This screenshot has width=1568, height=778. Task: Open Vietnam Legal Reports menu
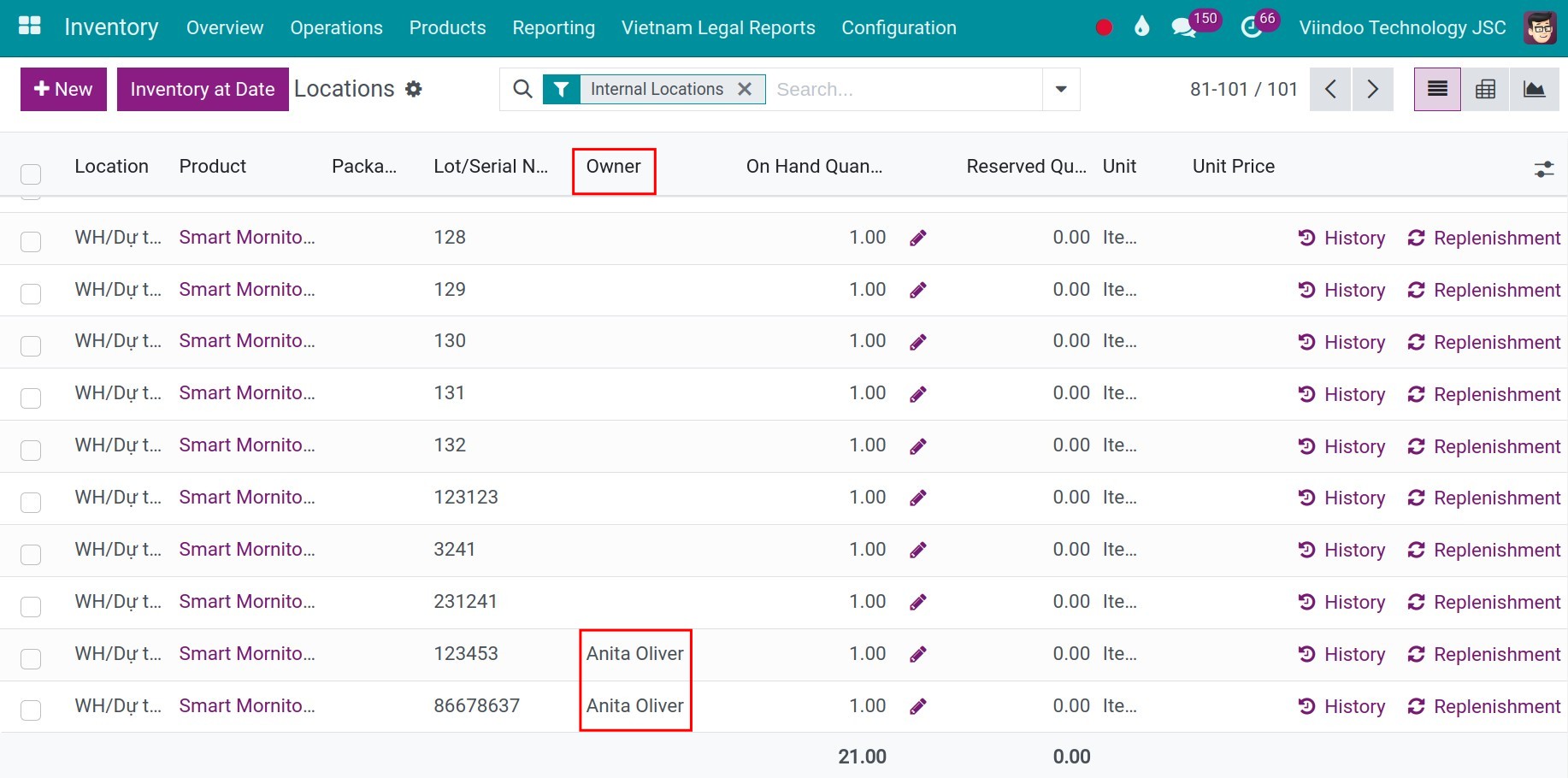718,27
